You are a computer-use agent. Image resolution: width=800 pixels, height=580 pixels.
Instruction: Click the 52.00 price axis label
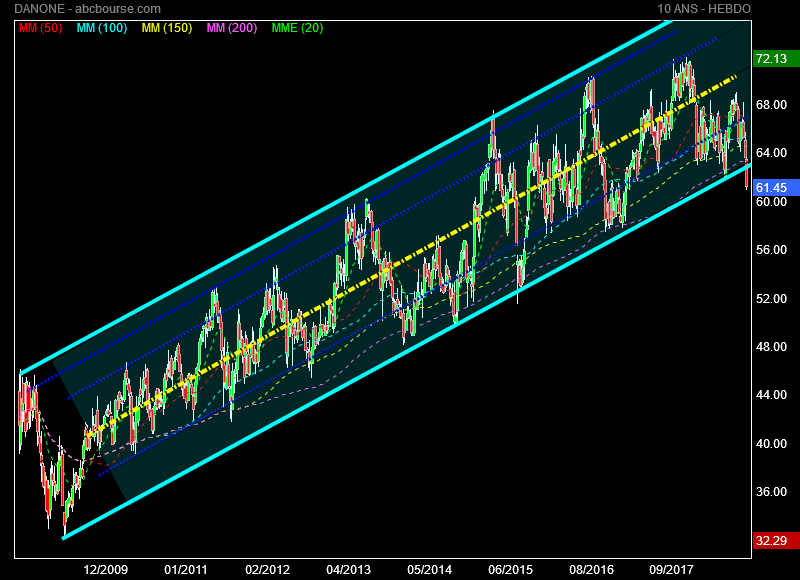point(771,298)
